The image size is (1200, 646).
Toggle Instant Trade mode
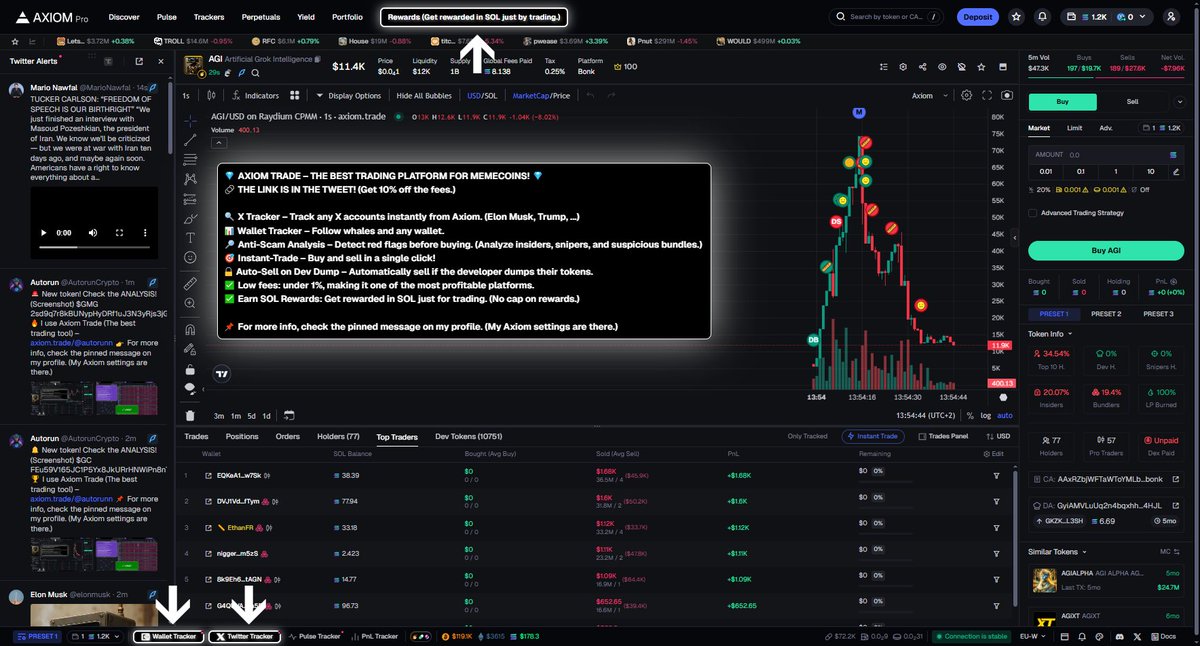[875, 436]
